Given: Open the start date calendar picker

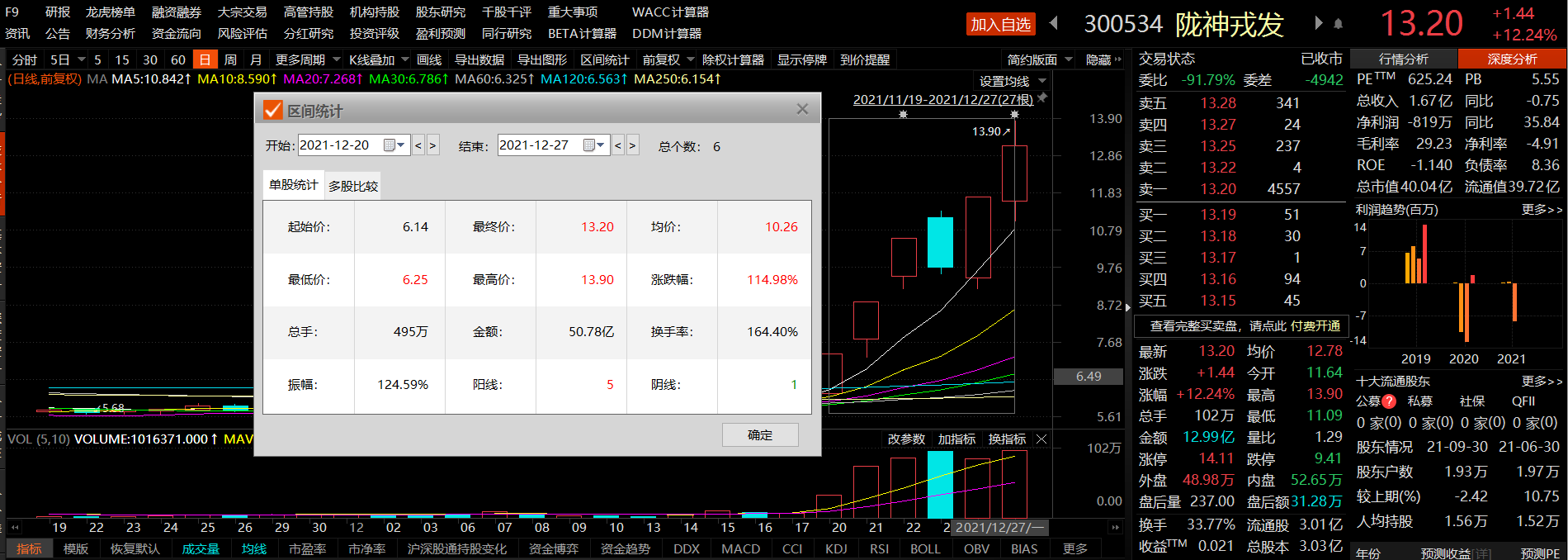Looking at the screenshot, I should click(x=394, y=145).
